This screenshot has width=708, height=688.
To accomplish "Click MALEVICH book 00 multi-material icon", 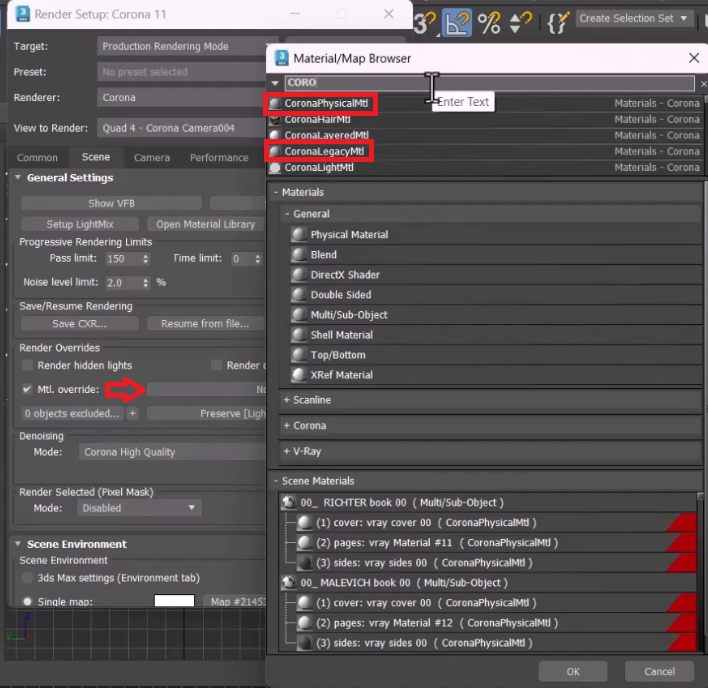I will (289, 583).
